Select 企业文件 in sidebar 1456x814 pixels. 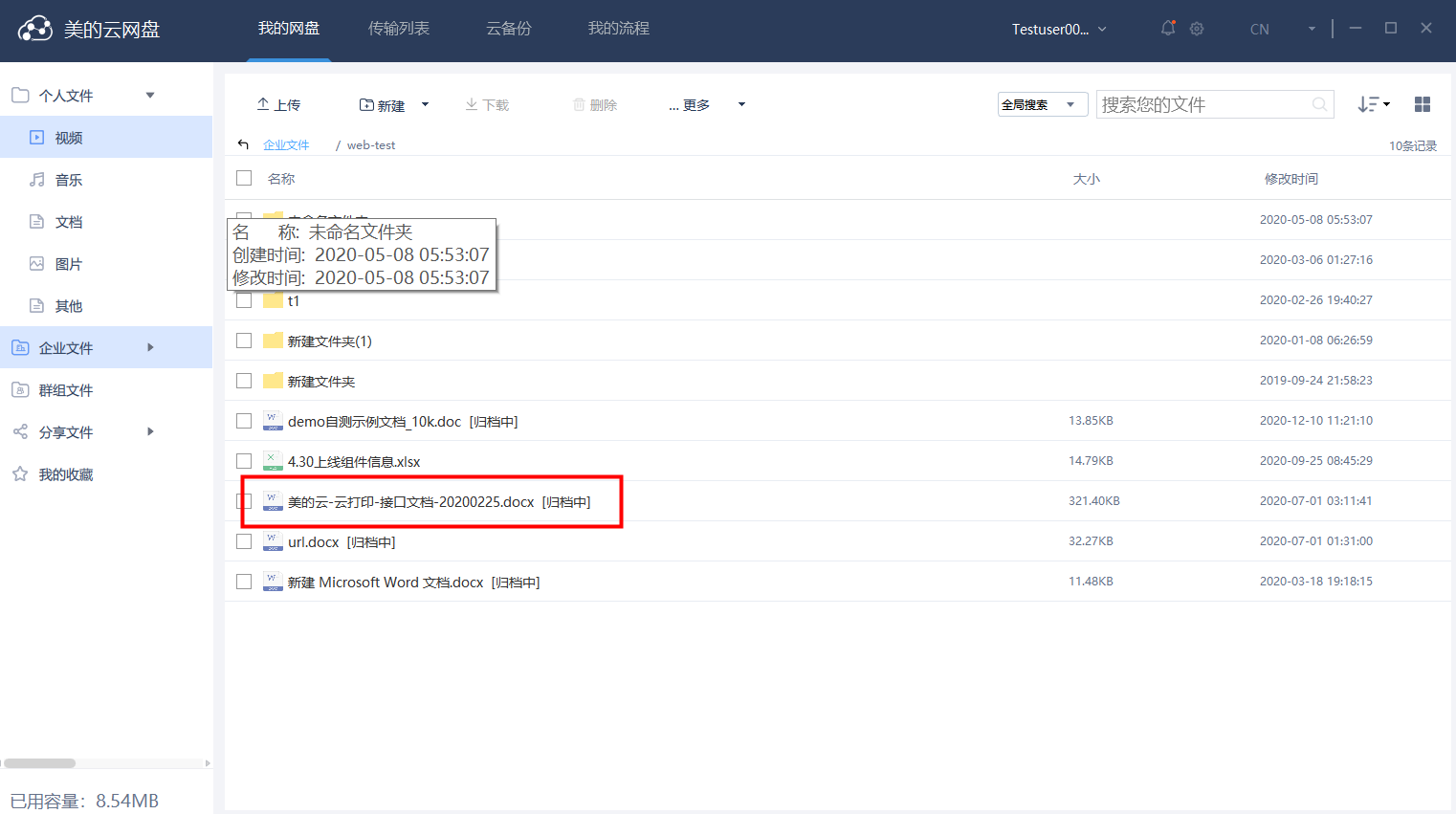click(x=106, y=347)
